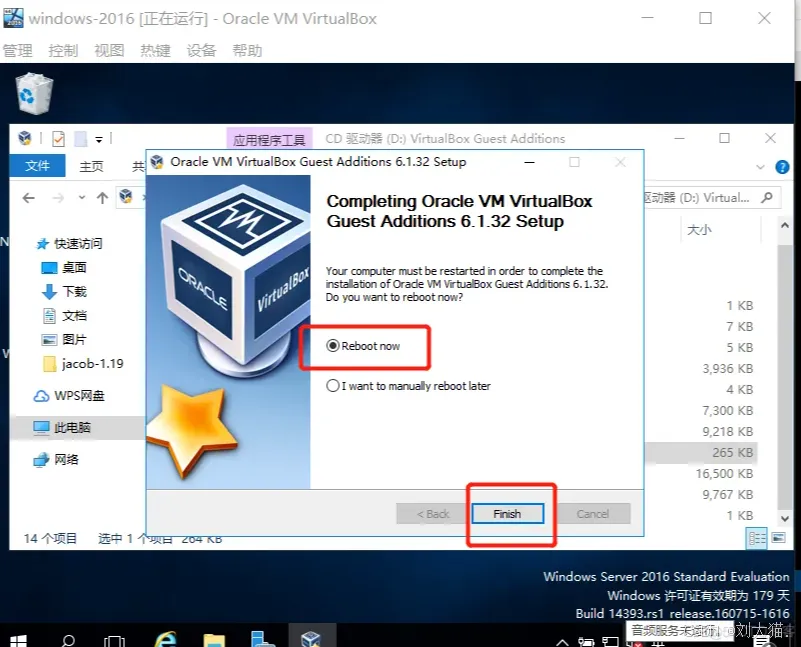Viewport: 801px width, 647px height.
Task: Open Explorer help question mark icon
Action: point(782,167)
